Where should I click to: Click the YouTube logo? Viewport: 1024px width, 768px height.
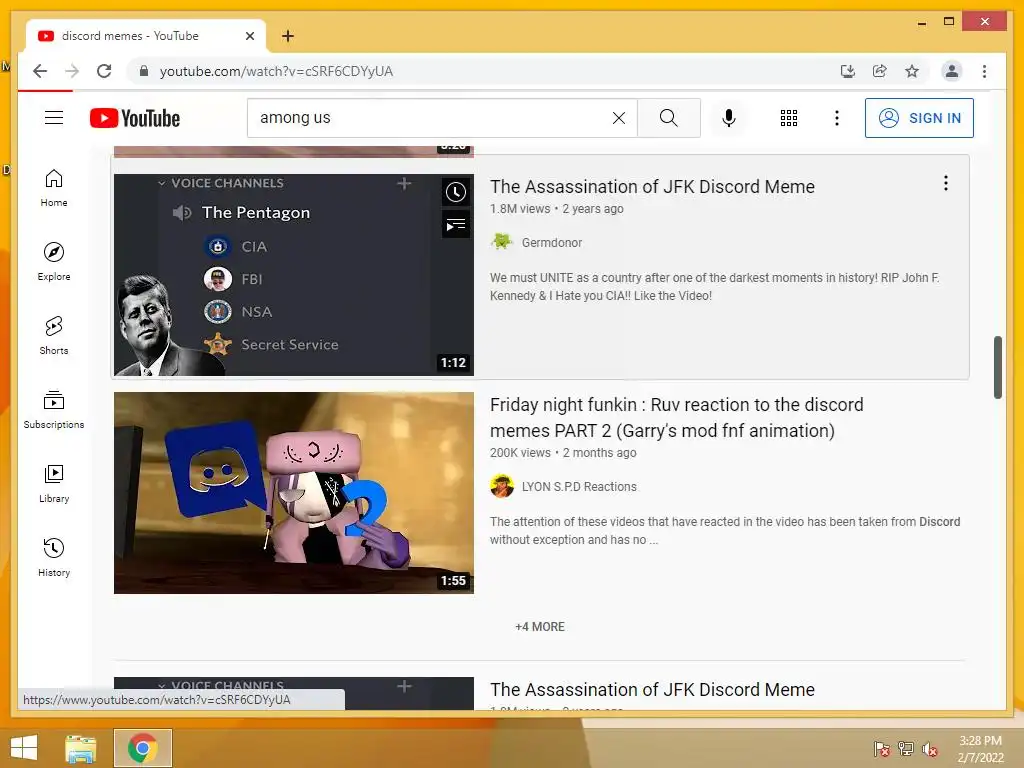[135, 118]
